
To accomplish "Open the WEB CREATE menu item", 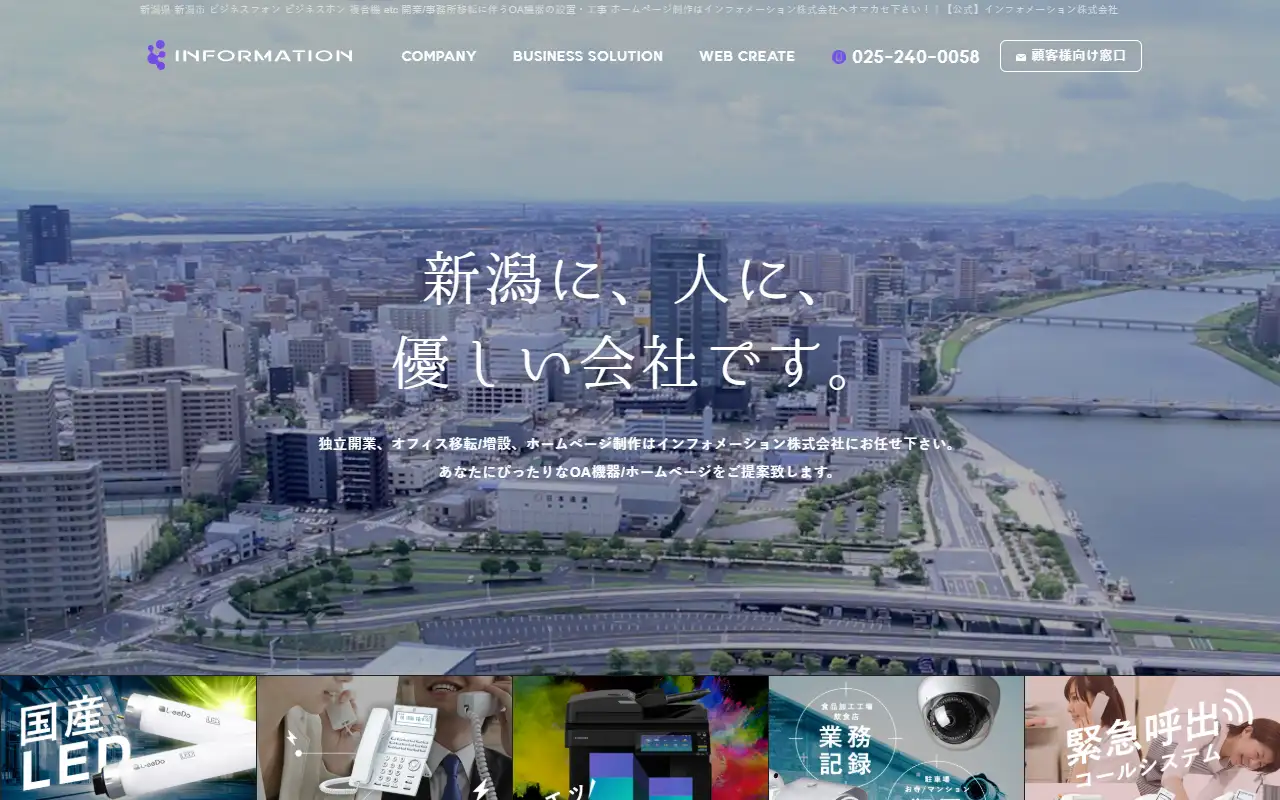I will [x=747, y=56].
